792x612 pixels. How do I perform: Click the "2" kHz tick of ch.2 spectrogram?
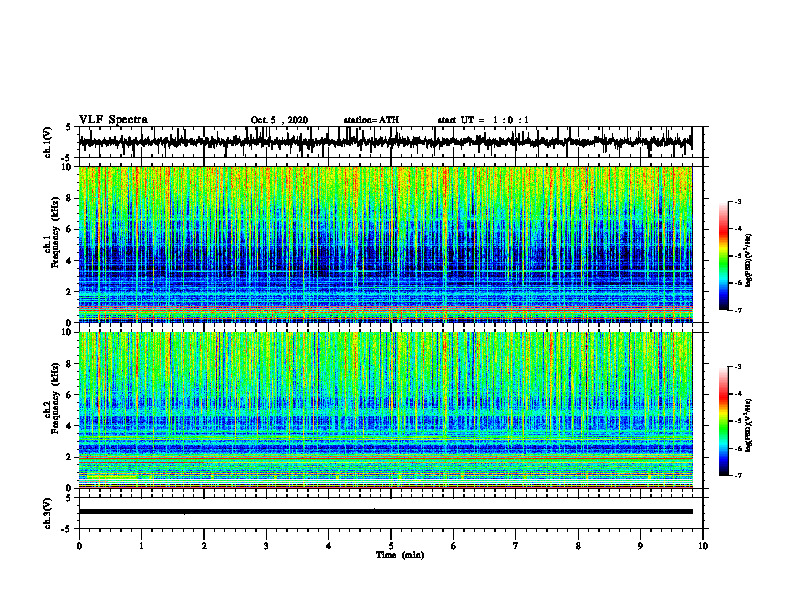(x=70, y=456)
